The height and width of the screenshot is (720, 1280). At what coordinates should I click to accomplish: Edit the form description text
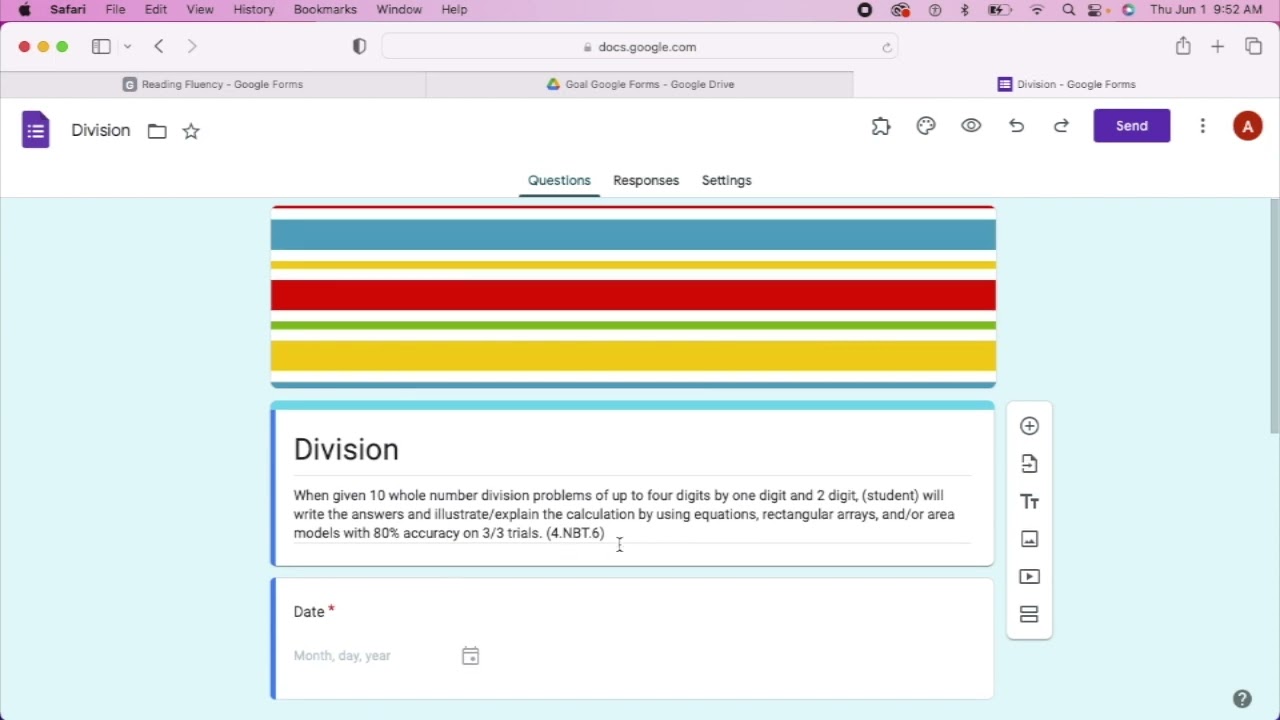[x=631, y=515]
